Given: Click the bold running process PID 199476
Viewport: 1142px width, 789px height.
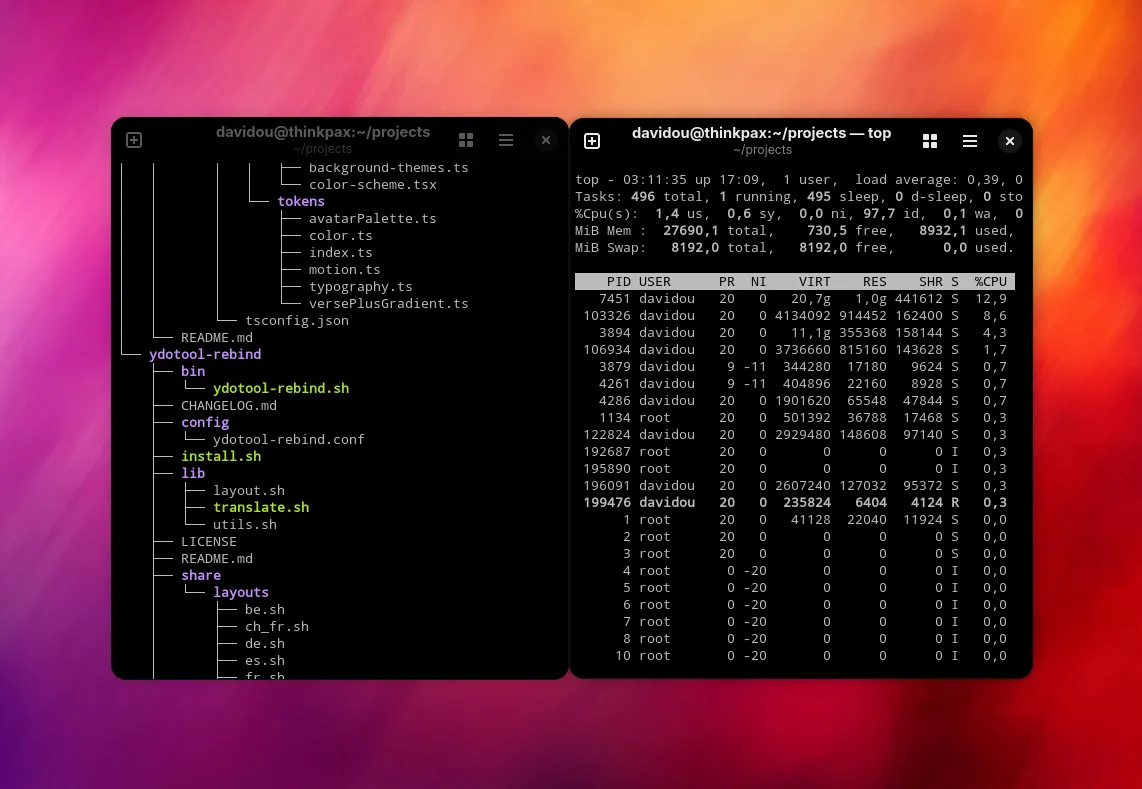Looking at the screenshot, I should [795, 503].
